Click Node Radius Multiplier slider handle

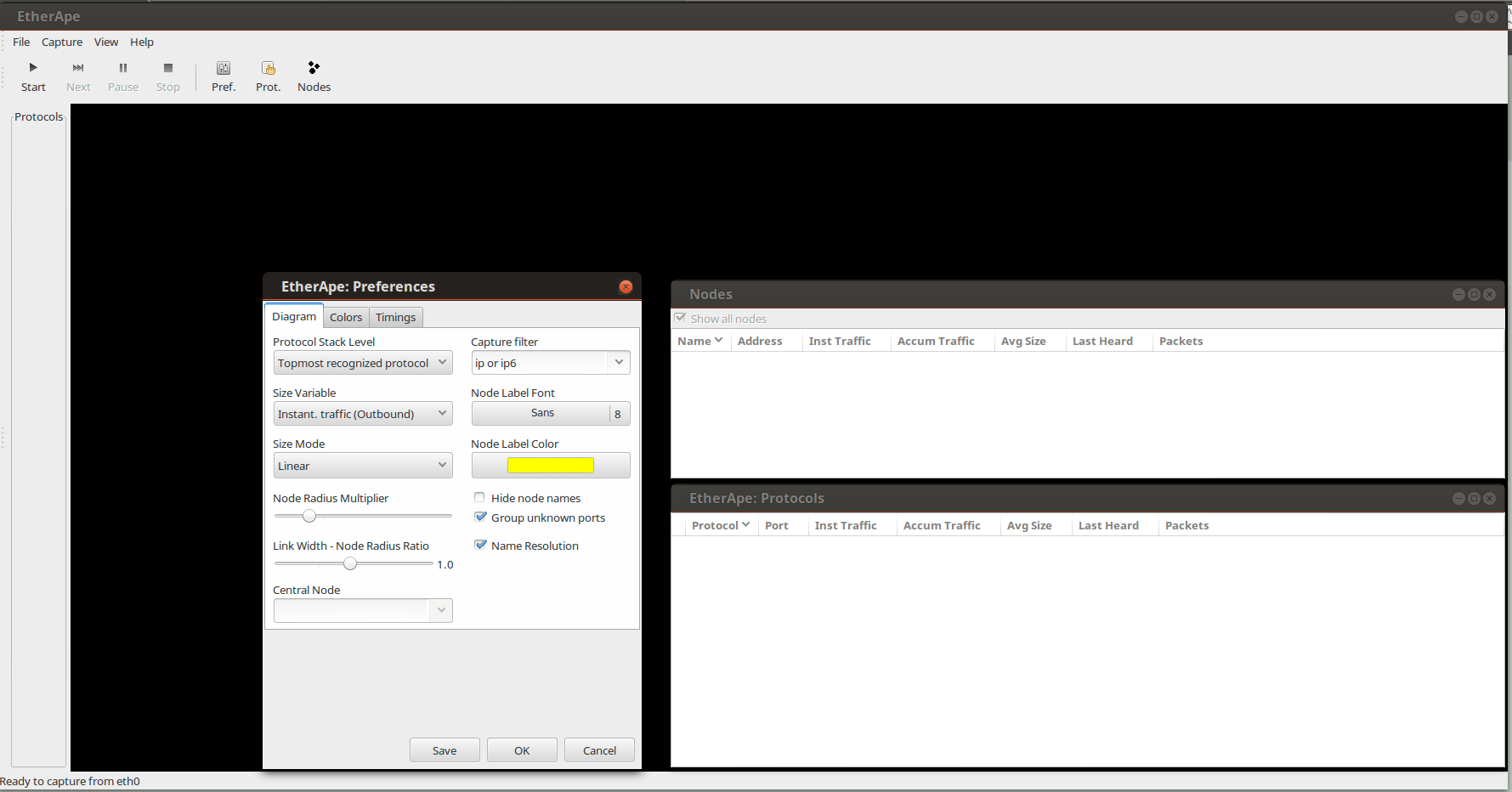coord(309,516)
